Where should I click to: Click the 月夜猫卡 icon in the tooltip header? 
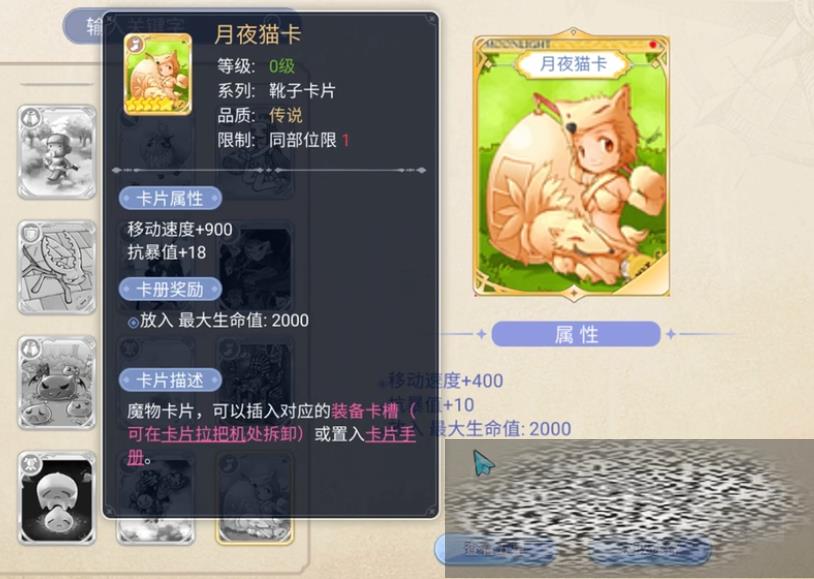point(158,74)
